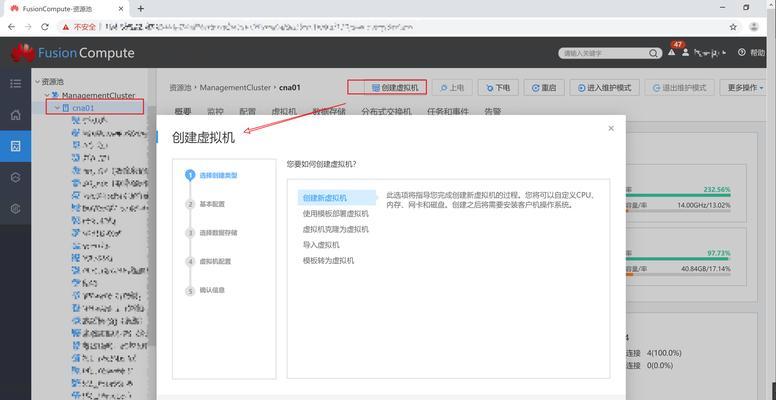The height and width of the screenshot is (400, 776).
Task: Select 创建新虚拟机 option
Action: [x=337, y=198]
